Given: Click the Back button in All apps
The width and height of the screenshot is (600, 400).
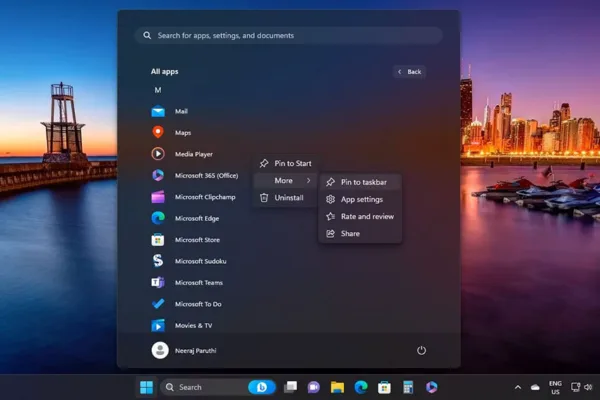Looking at the screenshot, I should (x=409, y=72).
